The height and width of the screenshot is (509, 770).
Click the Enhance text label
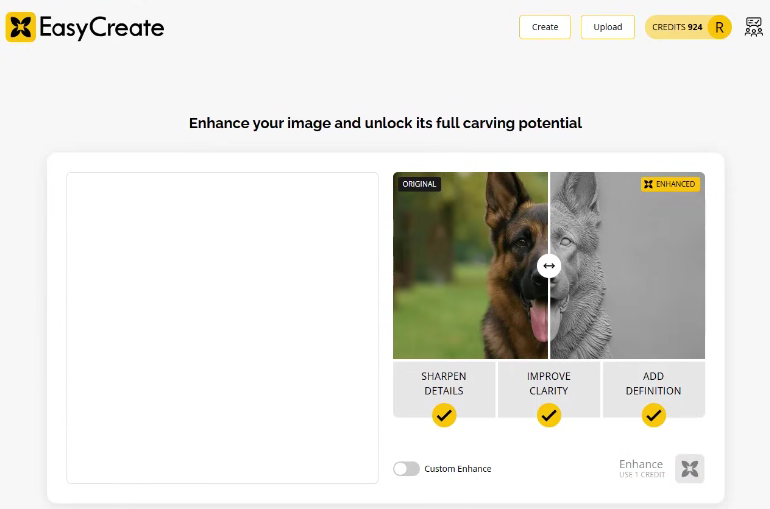point(641,464)
